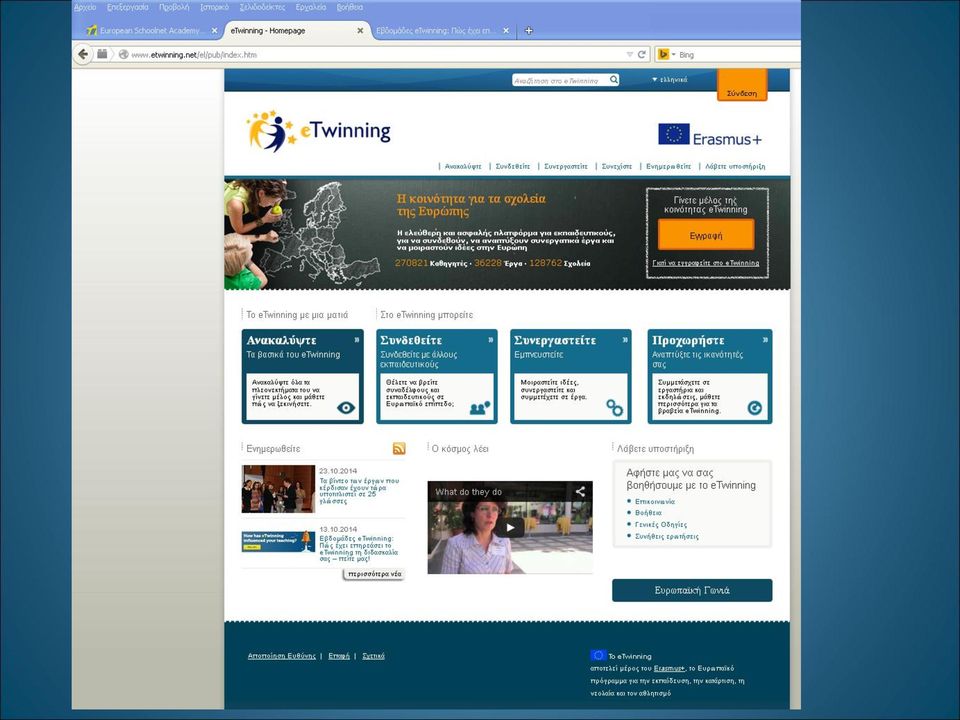Click Συνεχίστε in the site navigation bar

[617, 167]
